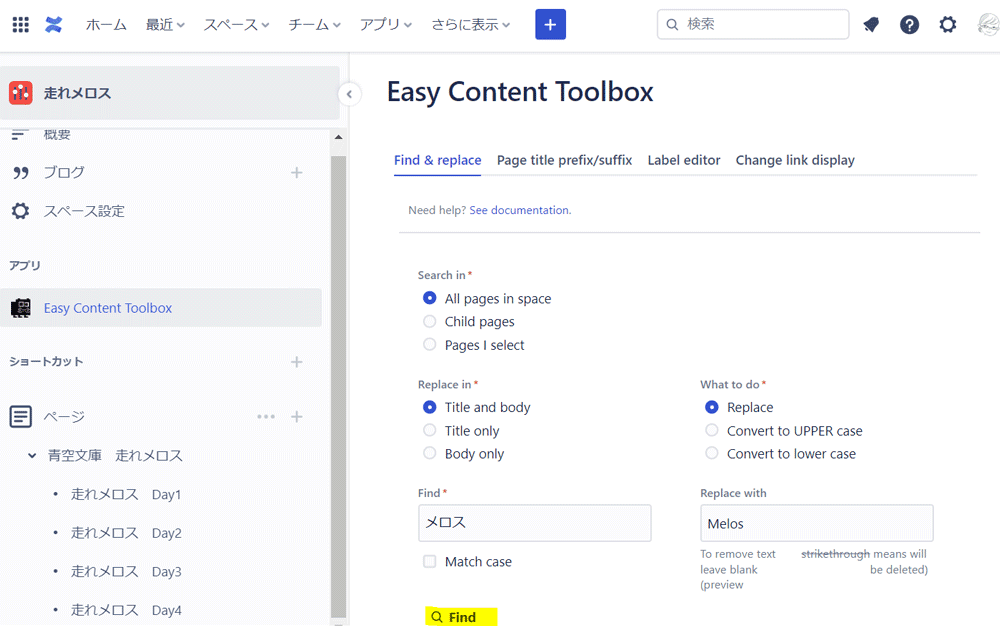The height and width of the screenshot is (626, 1000).
Task: Open the help question mark icon
Action: pos(909,25)
